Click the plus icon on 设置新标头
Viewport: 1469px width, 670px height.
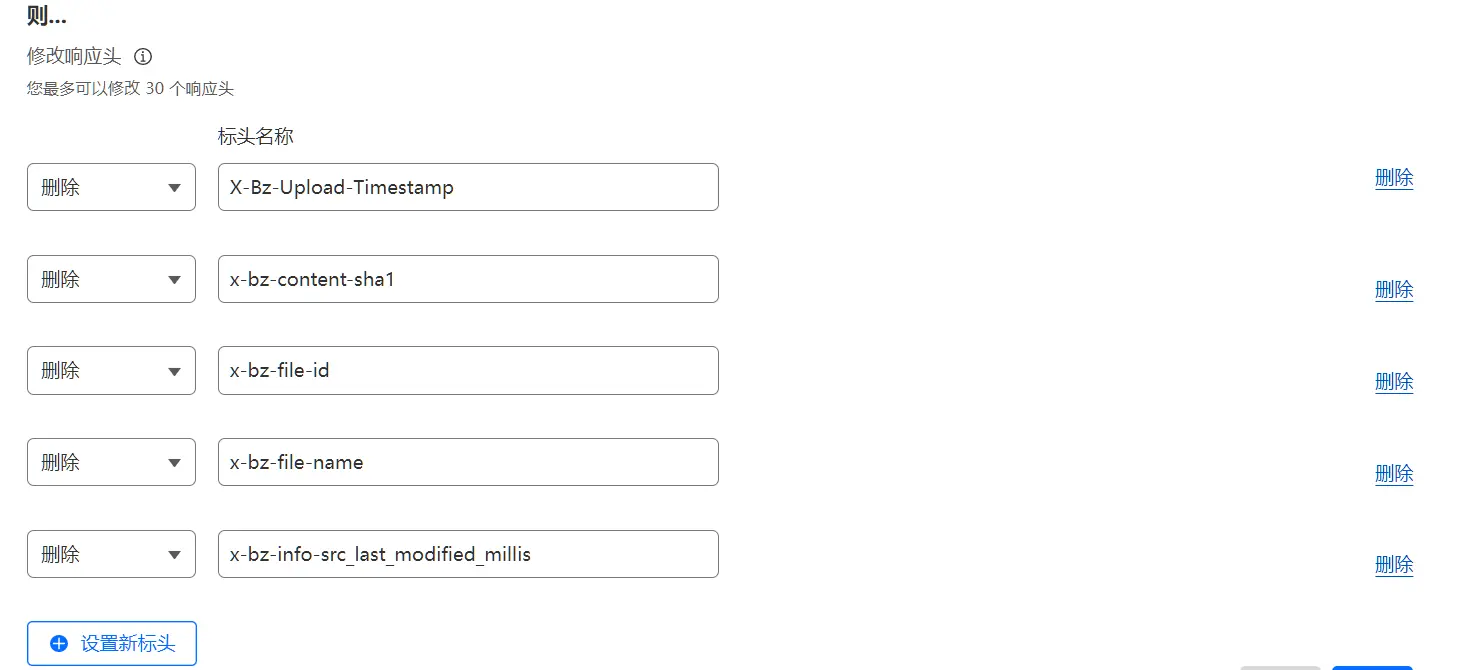click(x=59, y=643)
